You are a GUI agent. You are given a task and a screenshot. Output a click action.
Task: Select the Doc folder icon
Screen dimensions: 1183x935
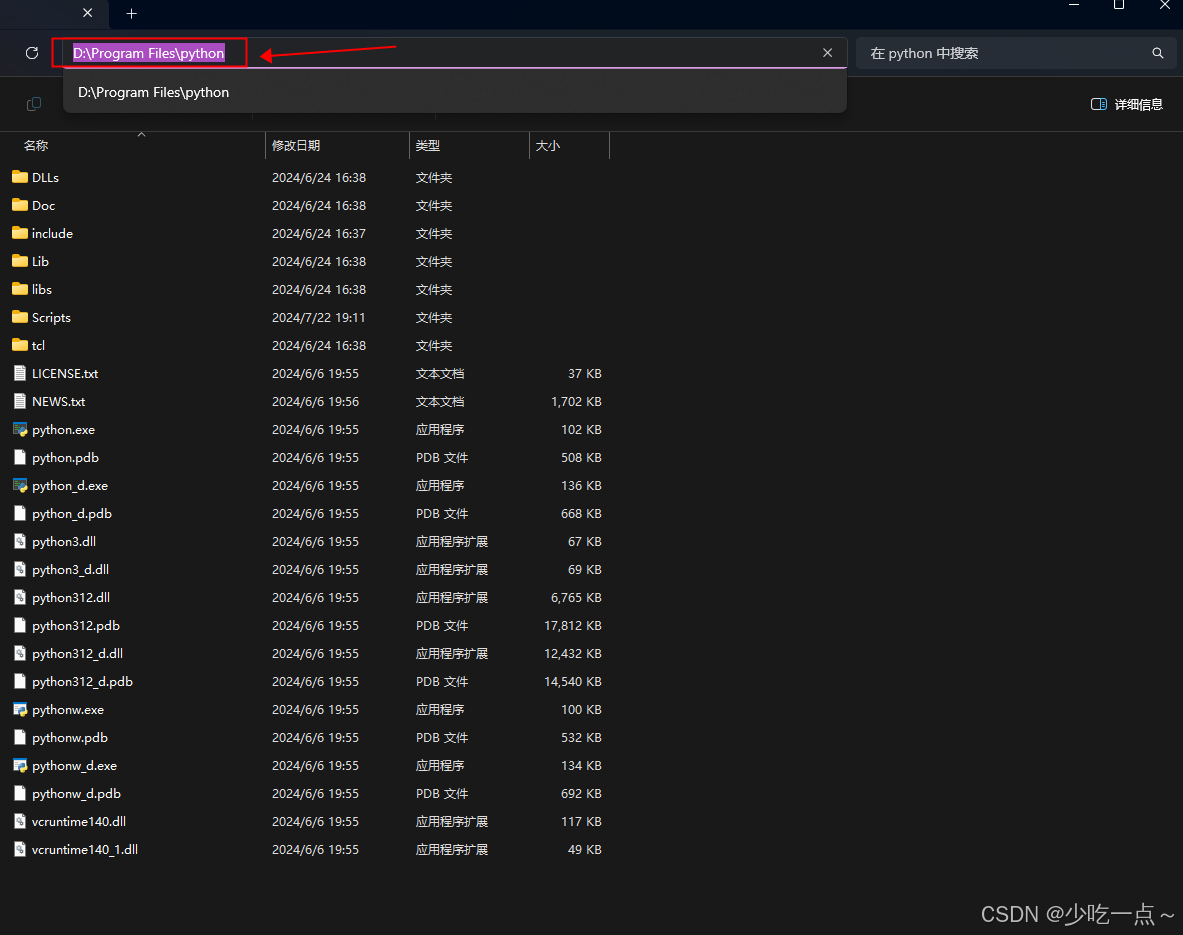pos(20,205)
